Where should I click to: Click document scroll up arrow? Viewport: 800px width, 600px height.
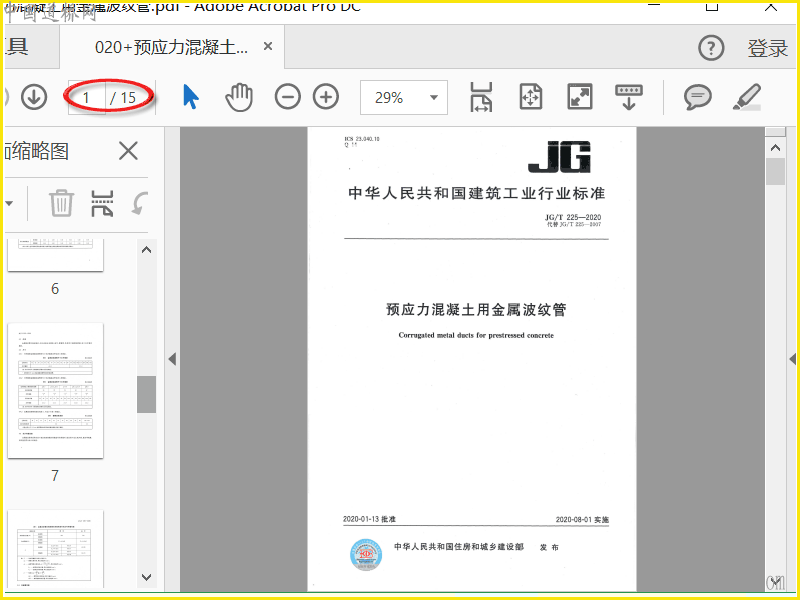(x=776, y=148)
